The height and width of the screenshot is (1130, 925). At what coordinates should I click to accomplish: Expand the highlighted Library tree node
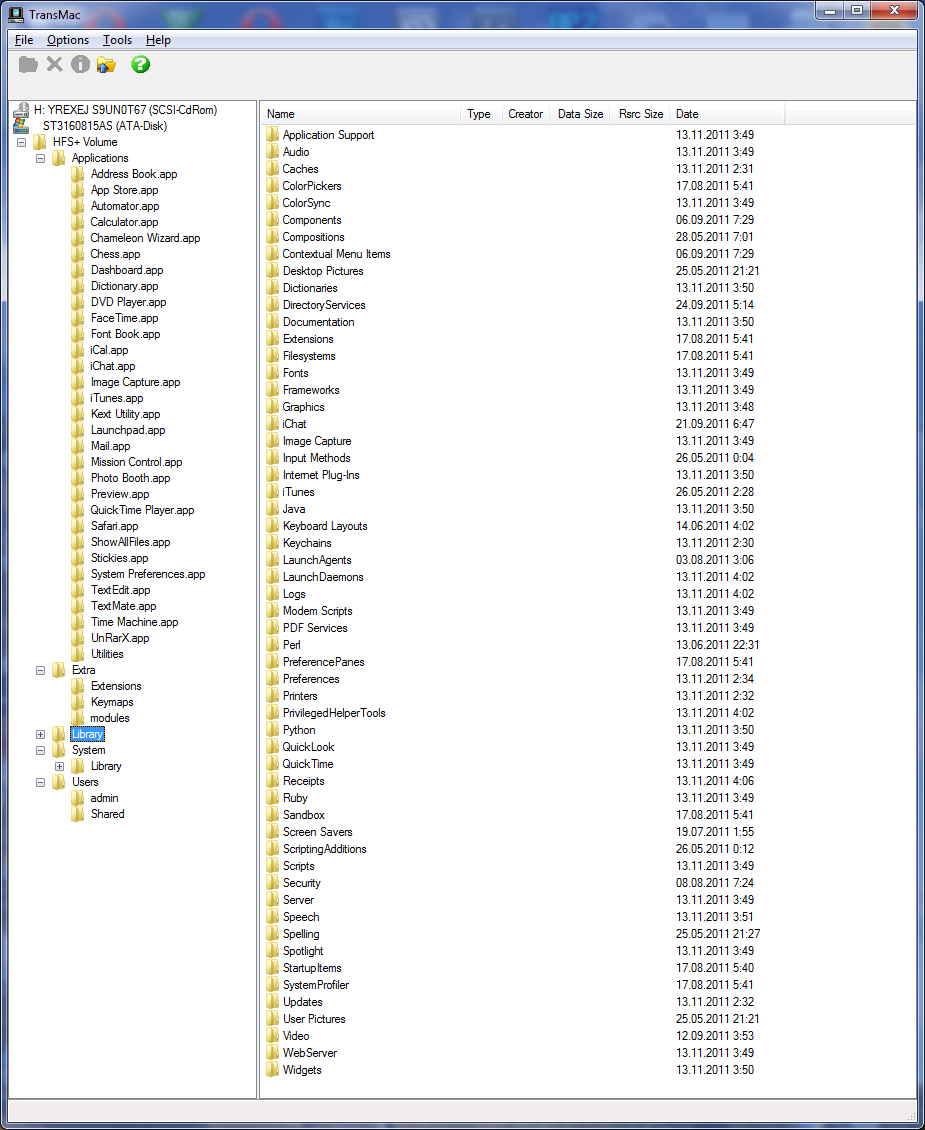point(40,734)
